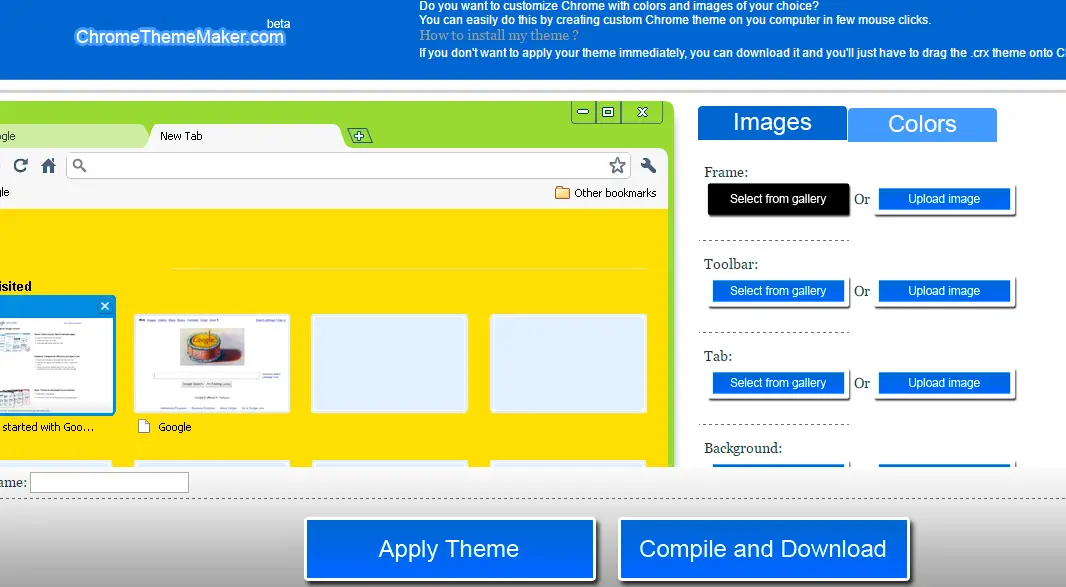The width and height of the screenshot is (1066, 587).
Task: Click the Other bookmarks folder icon
Action: (x=562, y=192)
